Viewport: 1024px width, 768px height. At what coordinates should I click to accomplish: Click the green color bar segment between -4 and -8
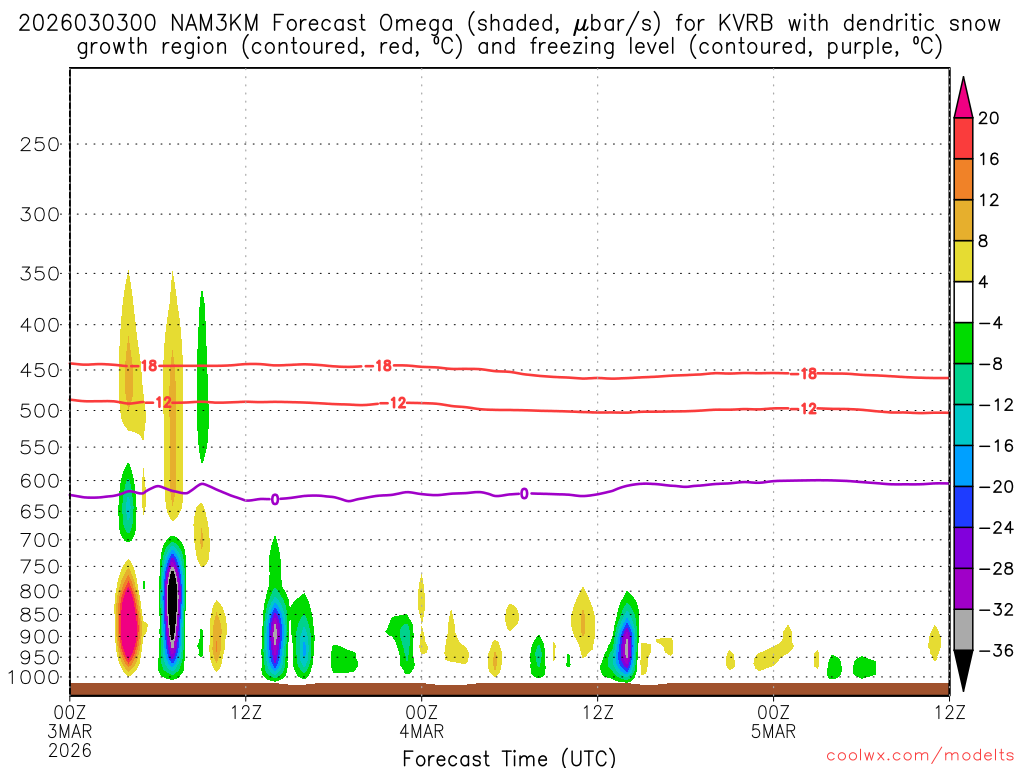click(963, 344)
